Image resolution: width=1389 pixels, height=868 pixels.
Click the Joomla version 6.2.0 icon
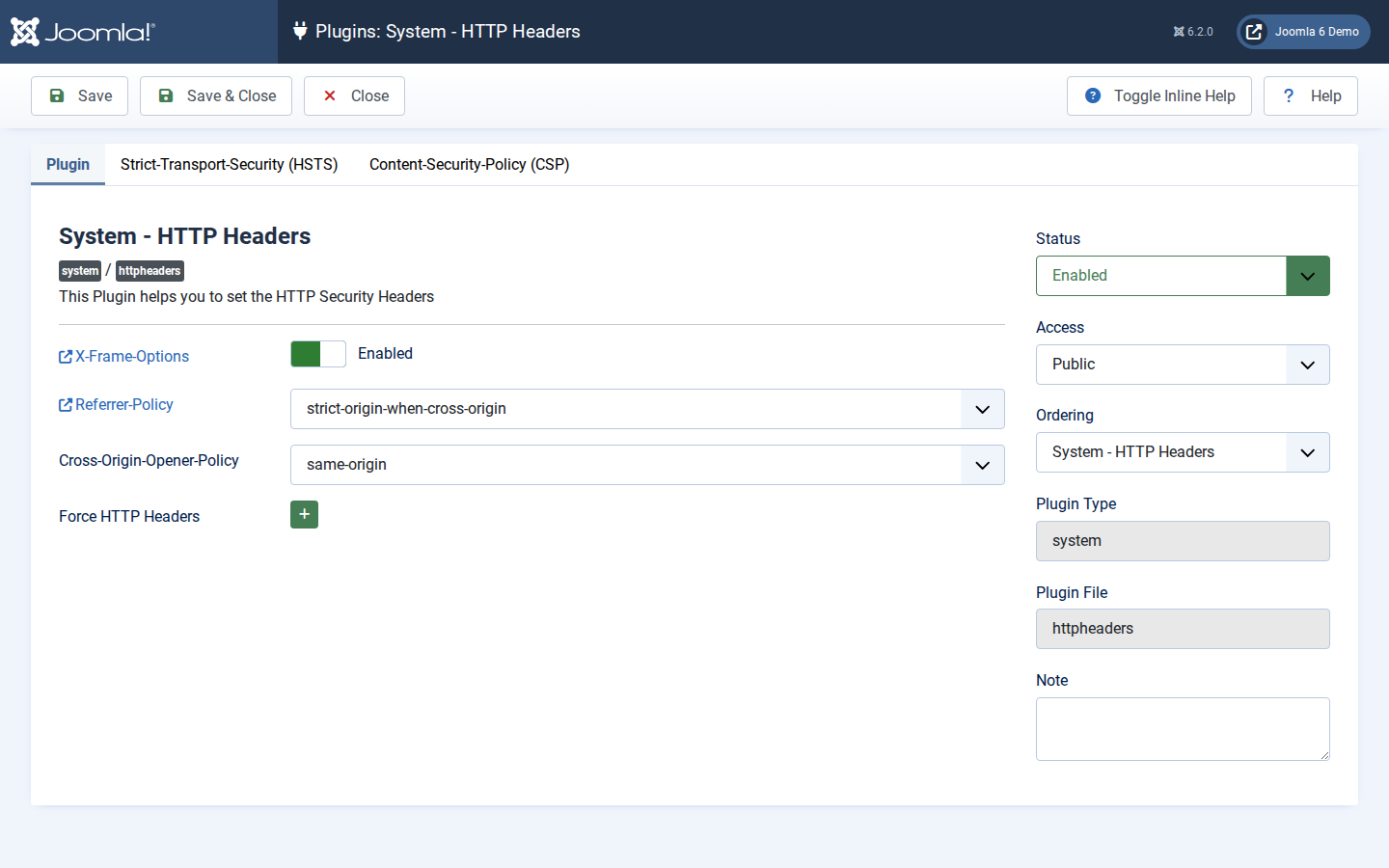(x=1179, y=32)
